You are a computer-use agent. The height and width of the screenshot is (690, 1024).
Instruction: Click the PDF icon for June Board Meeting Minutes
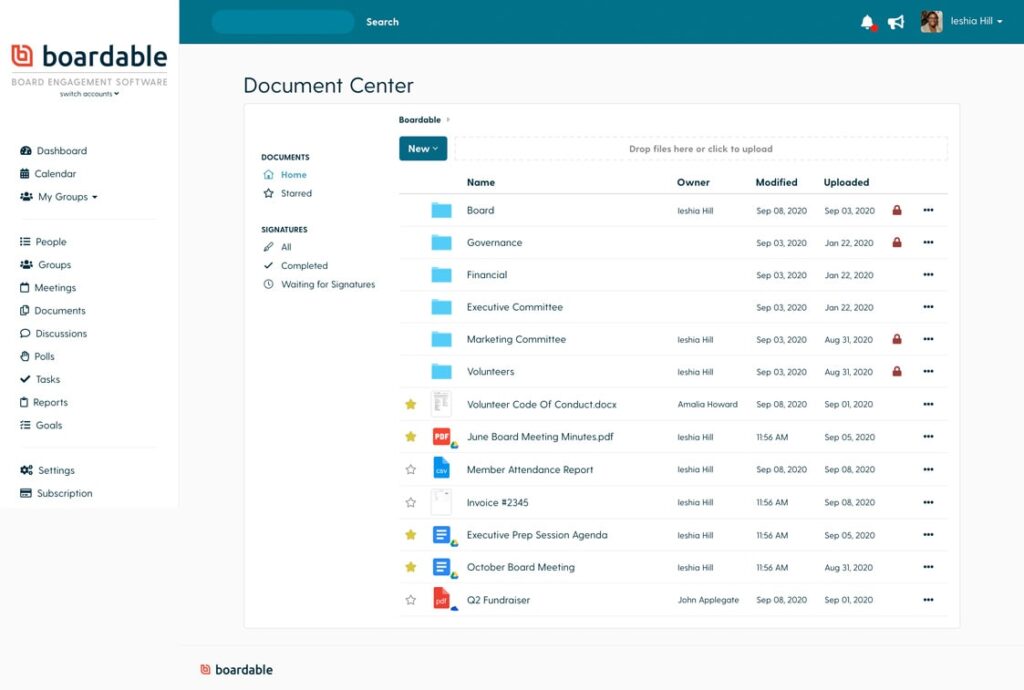coord(441,437)
